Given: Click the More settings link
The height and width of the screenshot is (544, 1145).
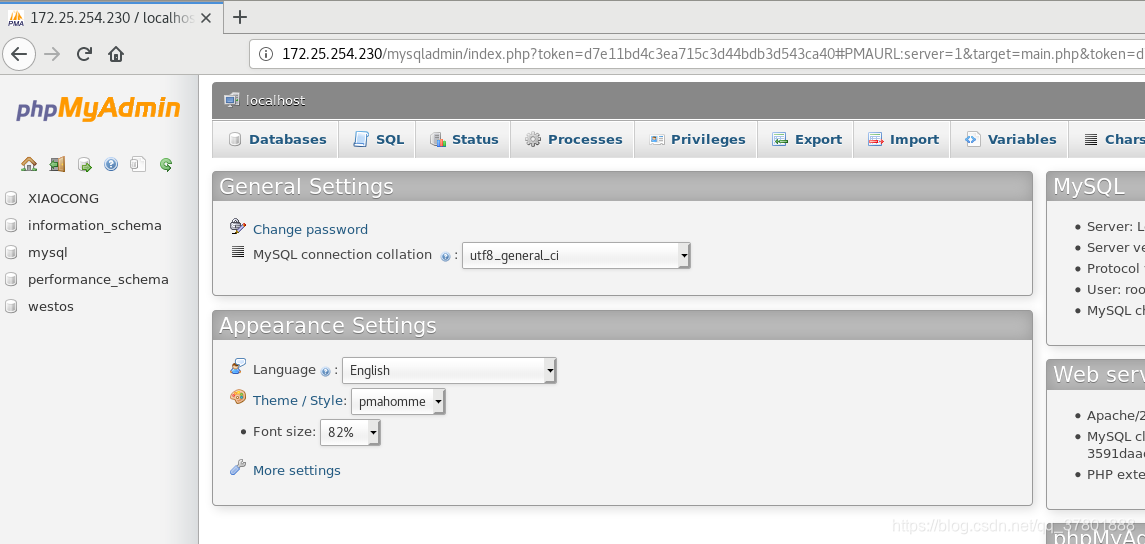Looking at the screenshot, I should (x=296, y=470).
